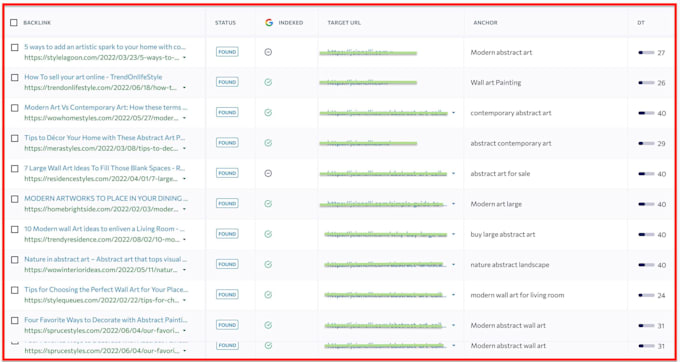Tick the trendyresidence.com row checkbox

(x=15, y=229)
